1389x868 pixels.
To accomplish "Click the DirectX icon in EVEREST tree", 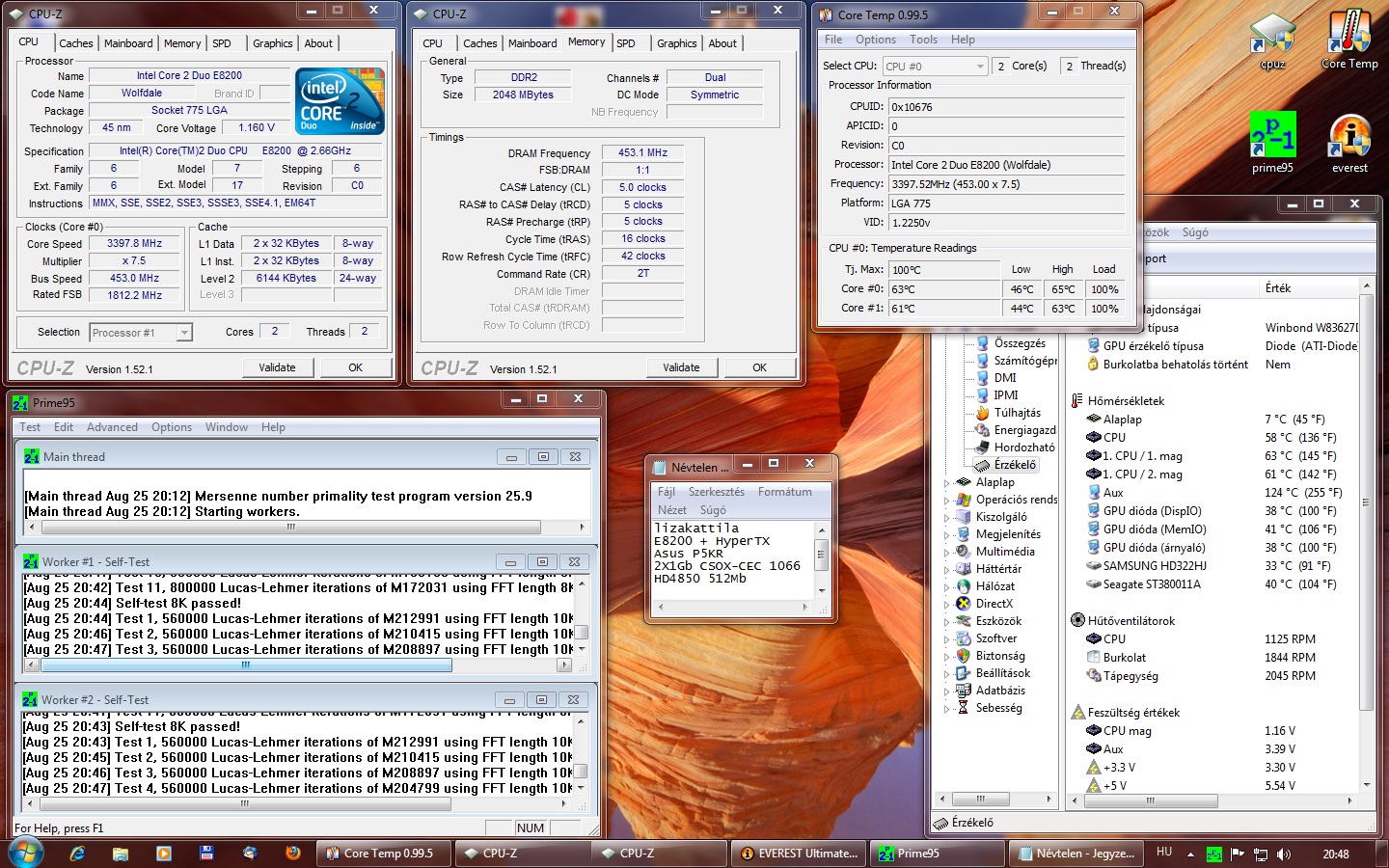I will click(x=963, y=604).
